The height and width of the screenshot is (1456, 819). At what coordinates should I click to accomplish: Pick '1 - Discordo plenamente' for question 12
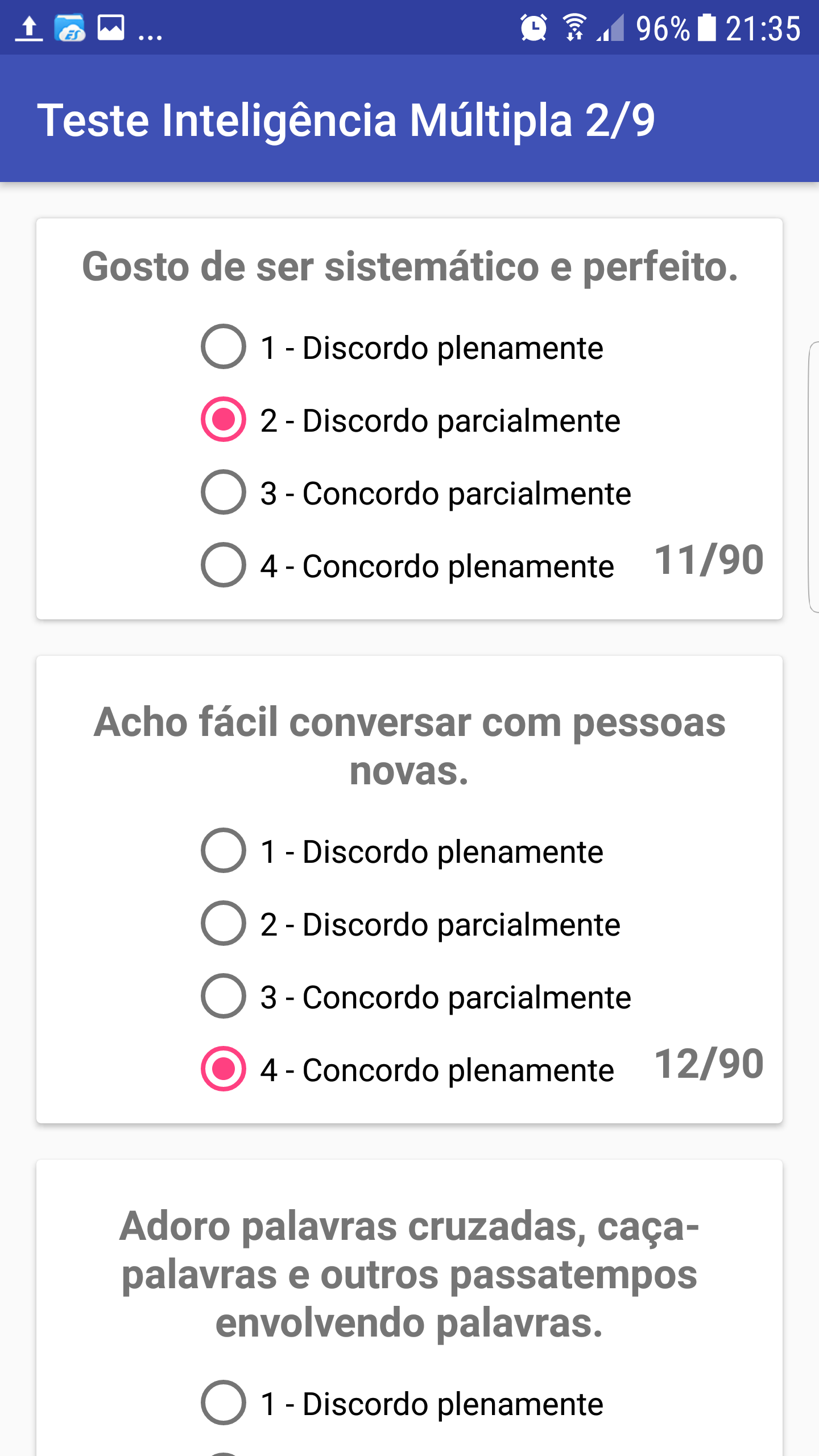[x=402, y=851]
